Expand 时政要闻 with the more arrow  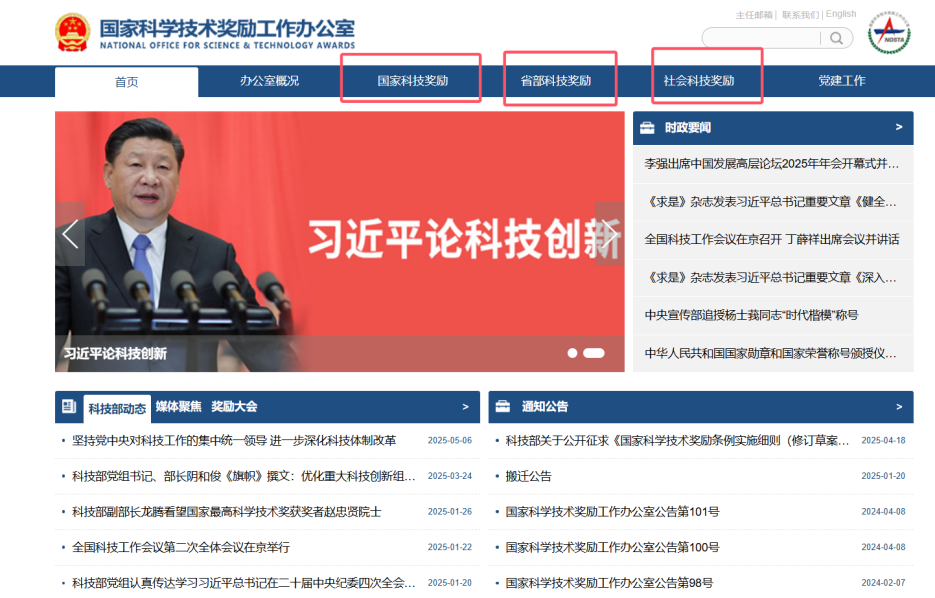tap(899, 128)
